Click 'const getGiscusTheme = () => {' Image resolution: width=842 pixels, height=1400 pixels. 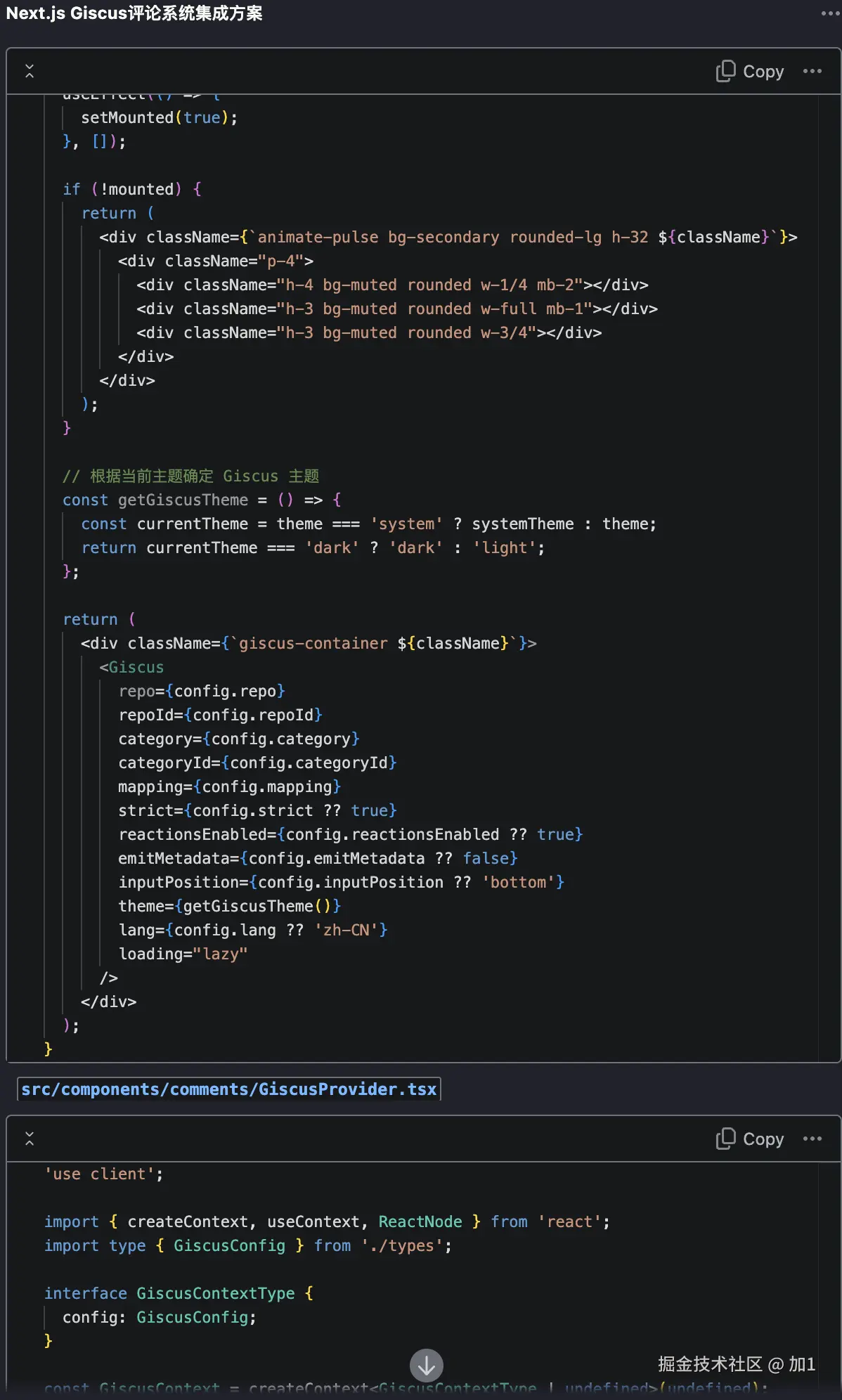[x=202, y=500]
